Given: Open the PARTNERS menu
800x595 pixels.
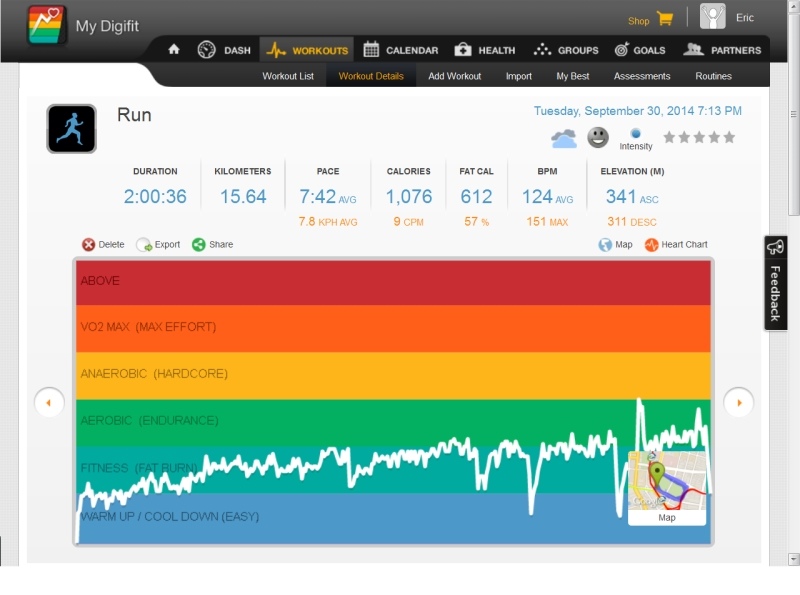Looking at the screenshot, I should tap(722, 50).
